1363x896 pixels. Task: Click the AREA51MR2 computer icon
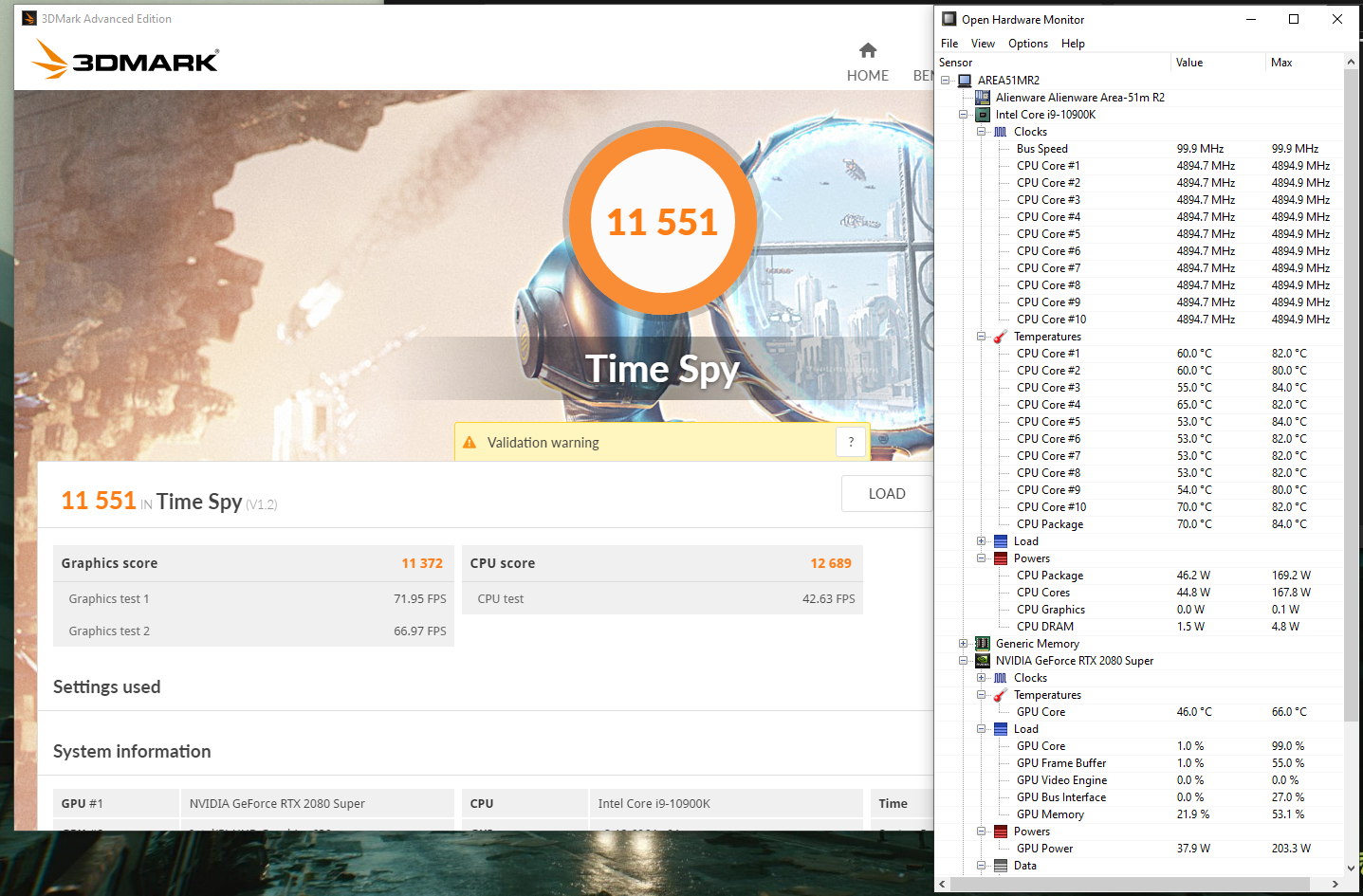point(965,81)
